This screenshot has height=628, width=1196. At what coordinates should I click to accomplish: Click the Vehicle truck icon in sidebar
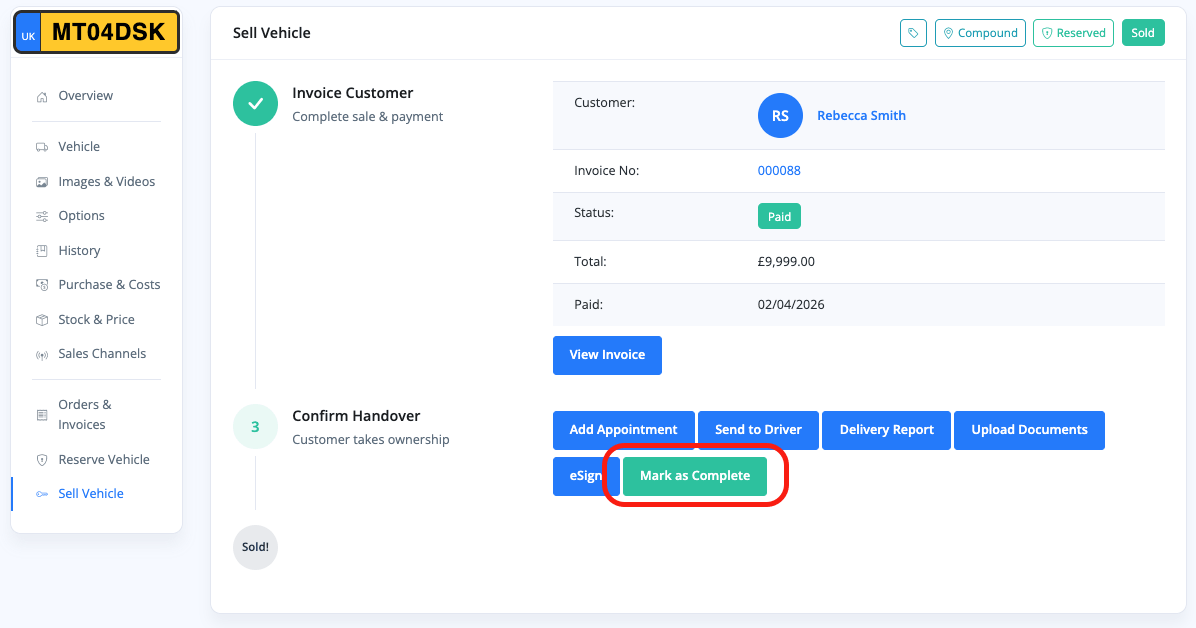pos(42,147)
